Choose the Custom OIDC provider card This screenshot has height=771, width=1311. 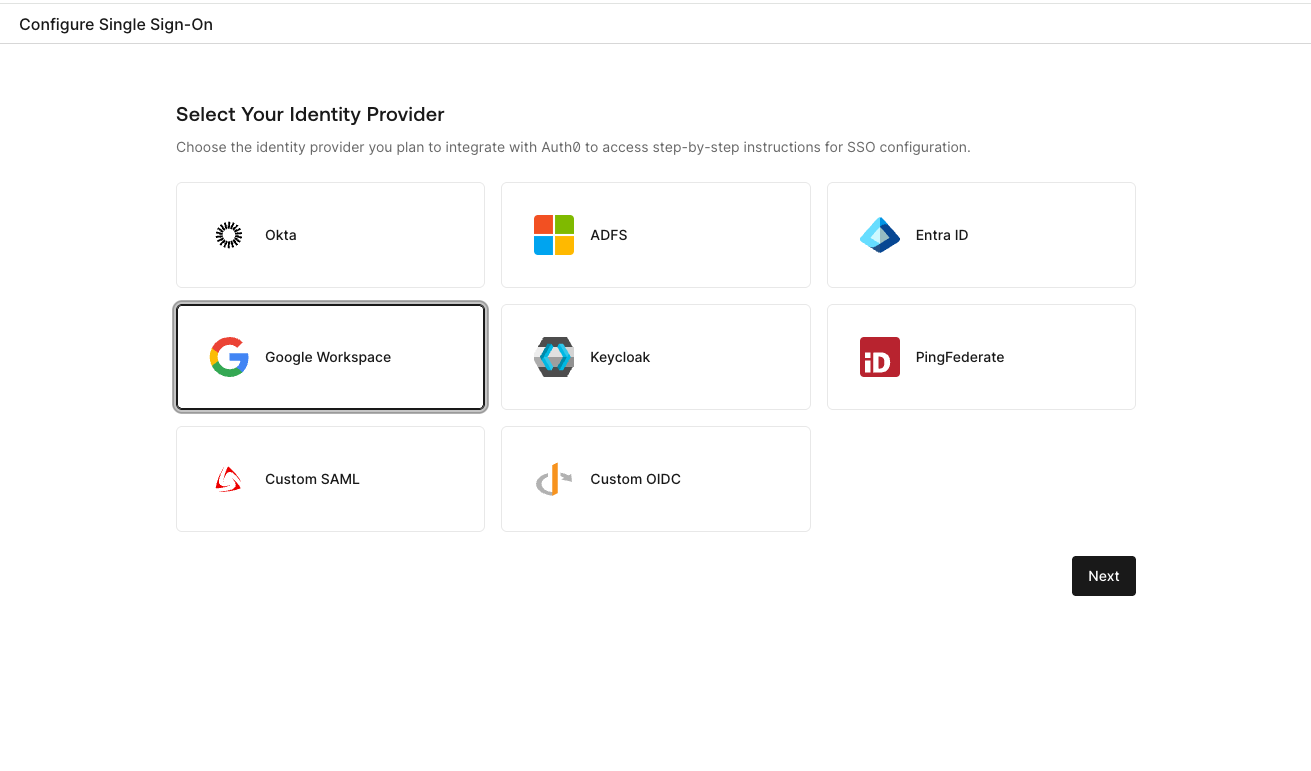click(656, 479)
